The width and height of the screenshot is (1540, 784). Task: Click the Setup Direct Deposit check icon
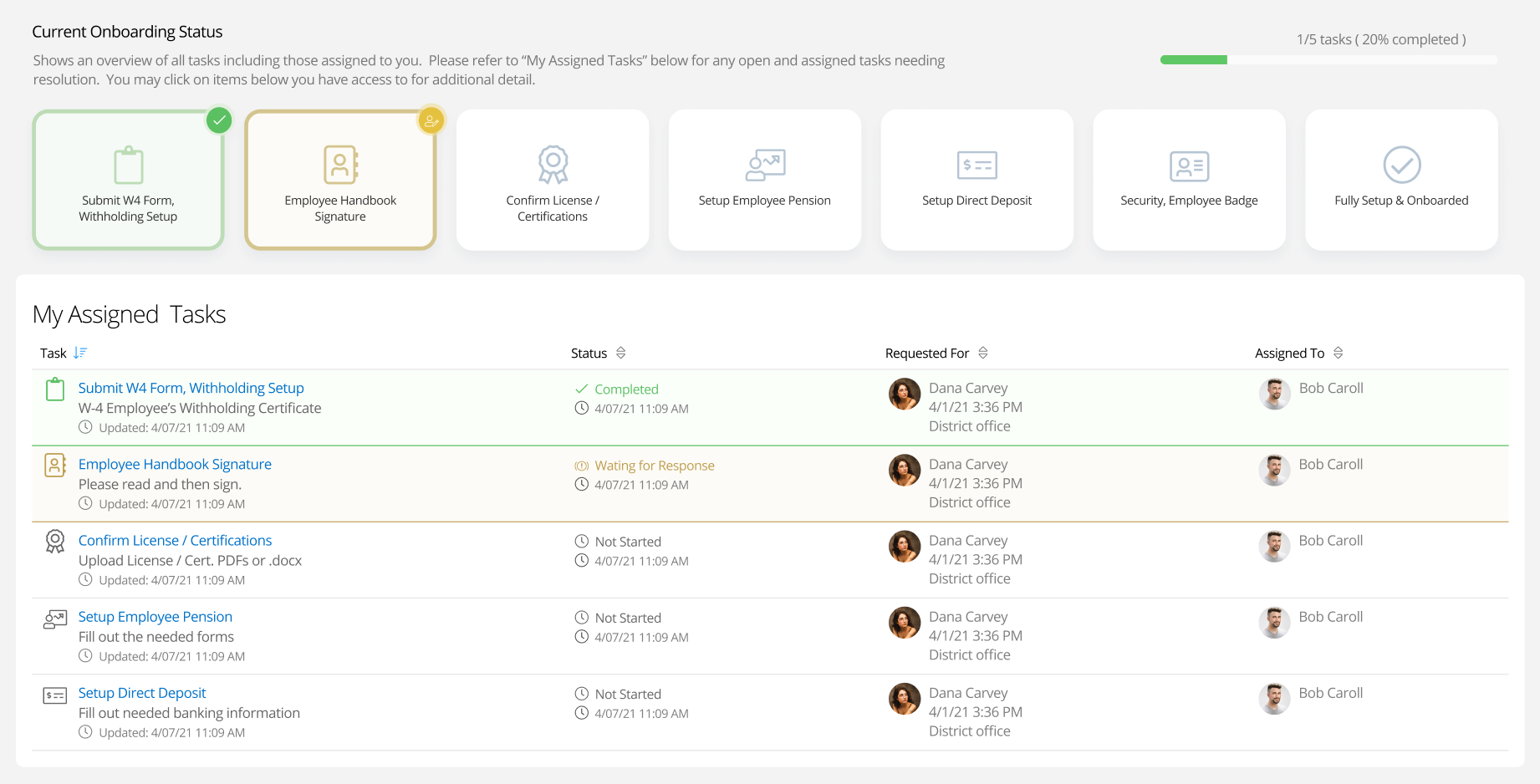pos(977,166)
